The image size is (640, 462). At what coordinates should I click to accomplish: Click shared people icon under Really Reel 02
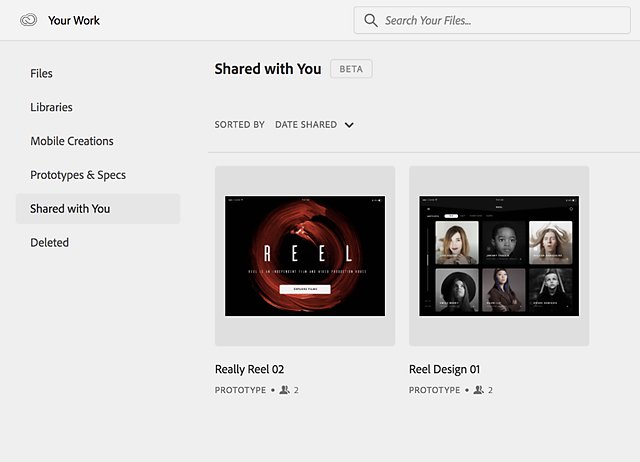(x=284, y=390)
